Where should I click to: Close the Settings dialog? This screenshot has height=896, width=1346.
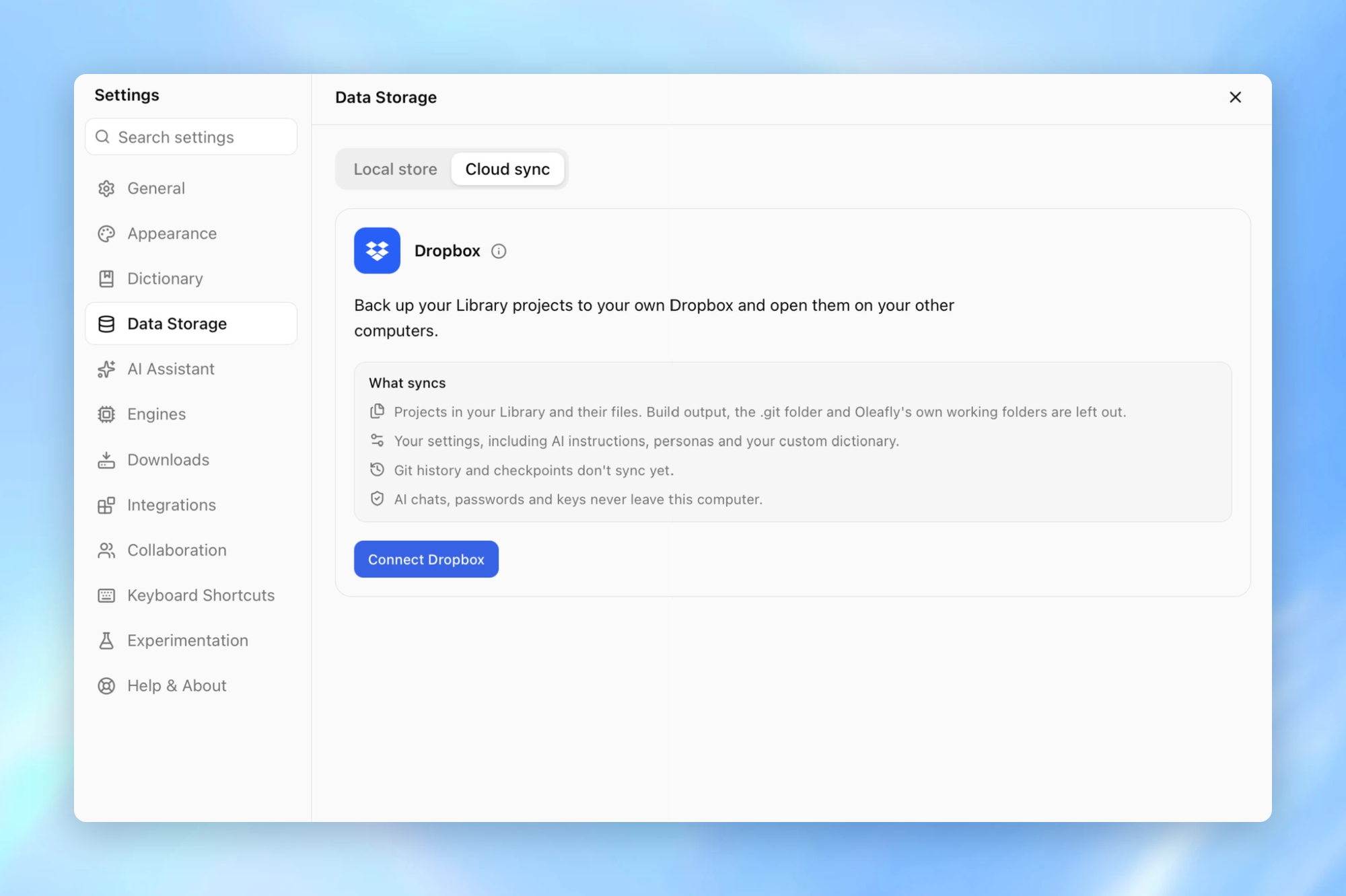click(x=1235, y=98)
